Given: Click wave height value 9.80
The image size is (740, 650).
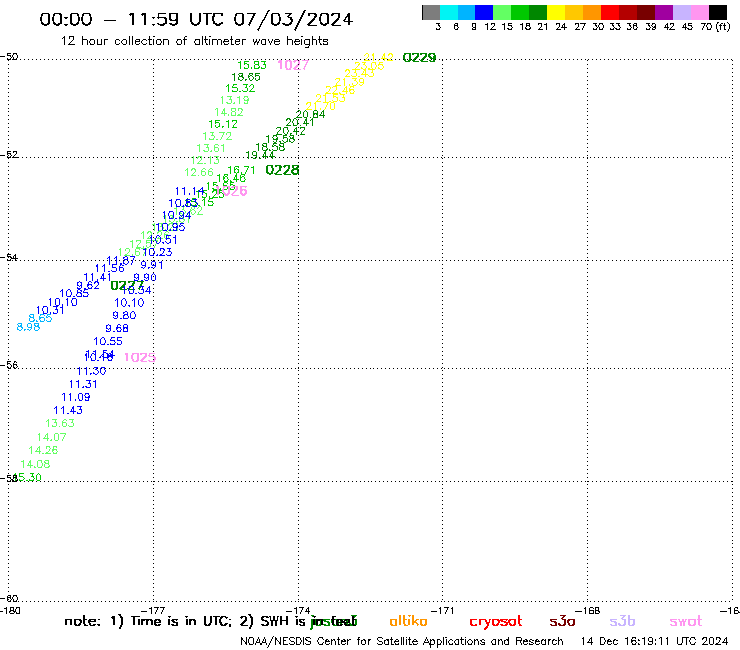Looking at the screenshot, I should click(x=124, y=315).
